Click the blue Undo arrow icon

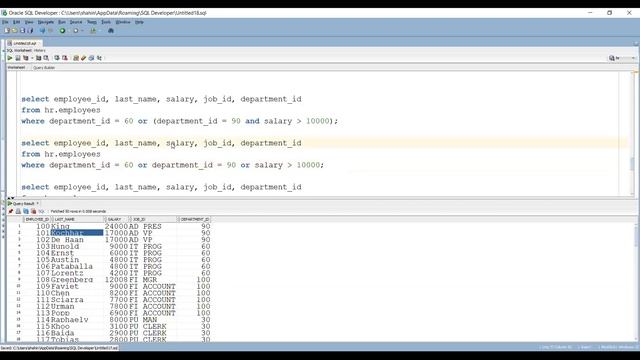coord(42,31)
